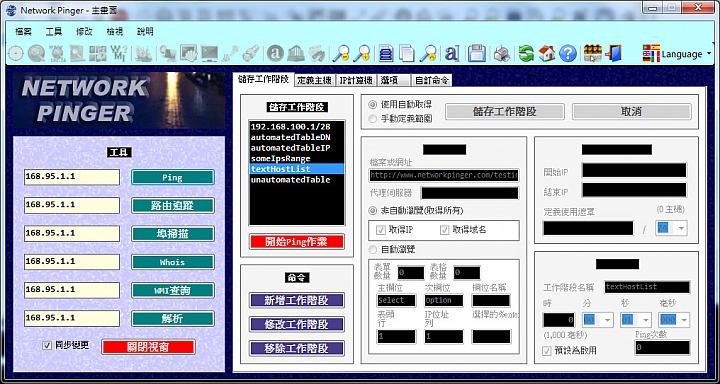
Task: Click the 檔案或網址 URL input field
Action: pos(444,175)
